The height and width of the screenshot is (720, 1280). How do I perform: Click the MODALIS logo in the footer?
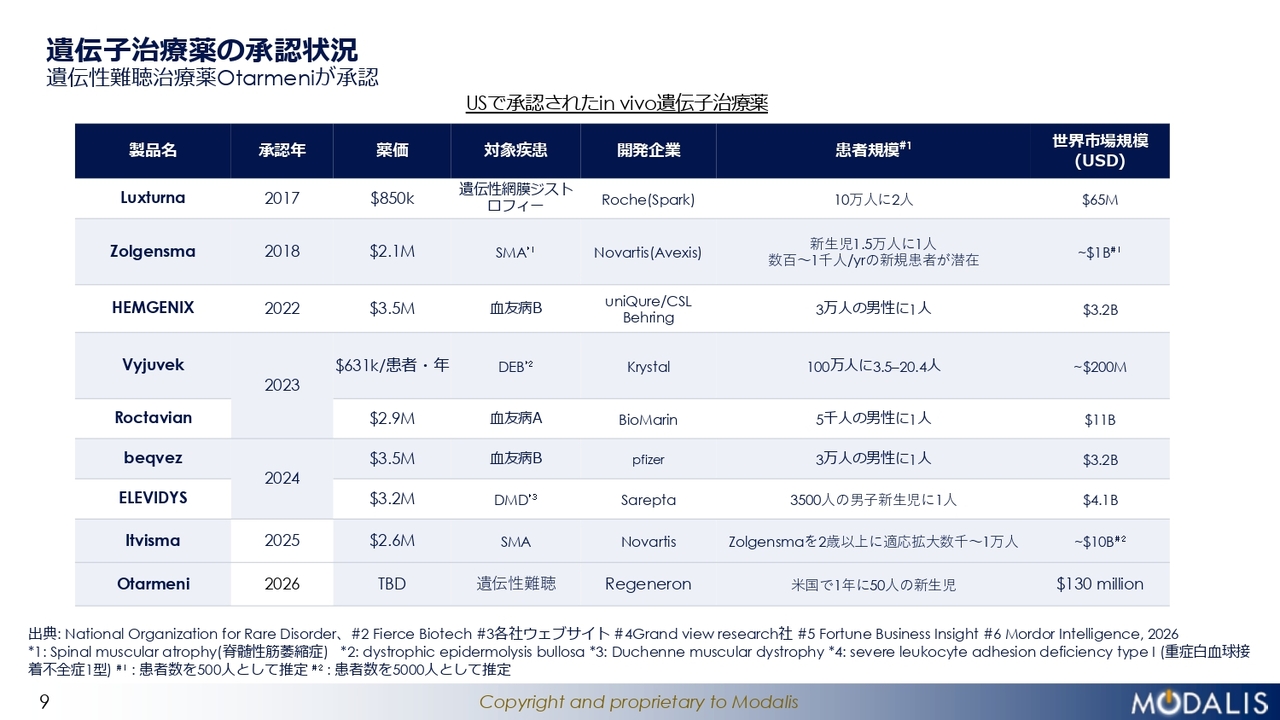(x=1199, y=703)
